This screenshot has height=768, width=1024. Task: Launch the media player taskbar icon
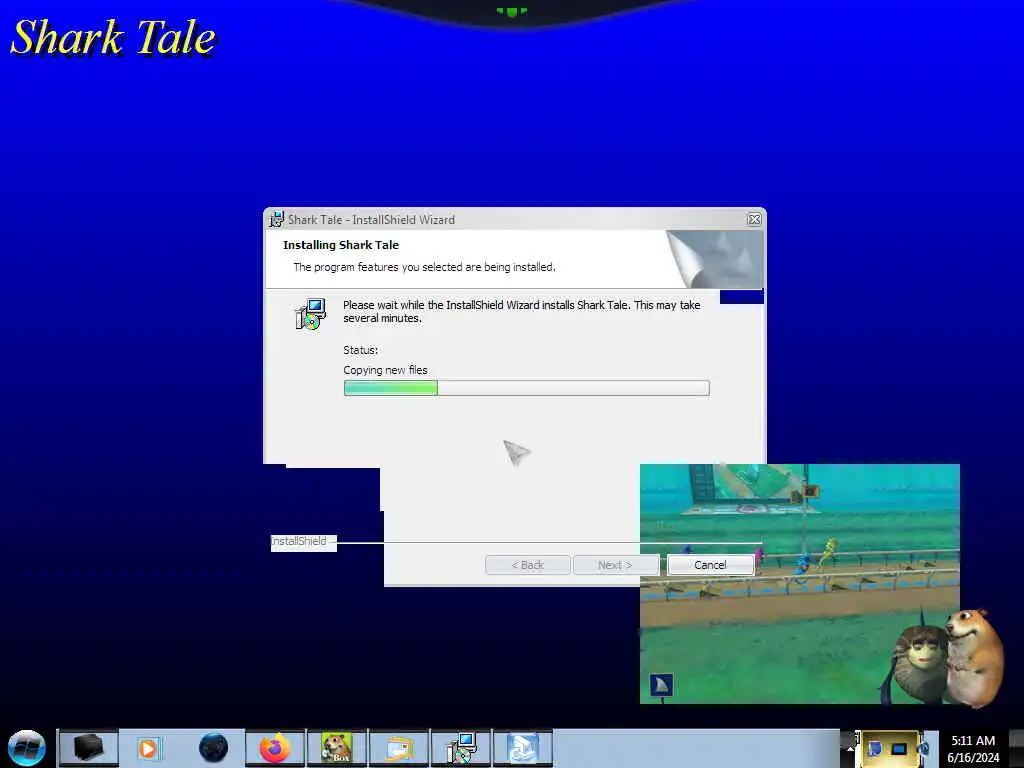(x=148, y=748)
